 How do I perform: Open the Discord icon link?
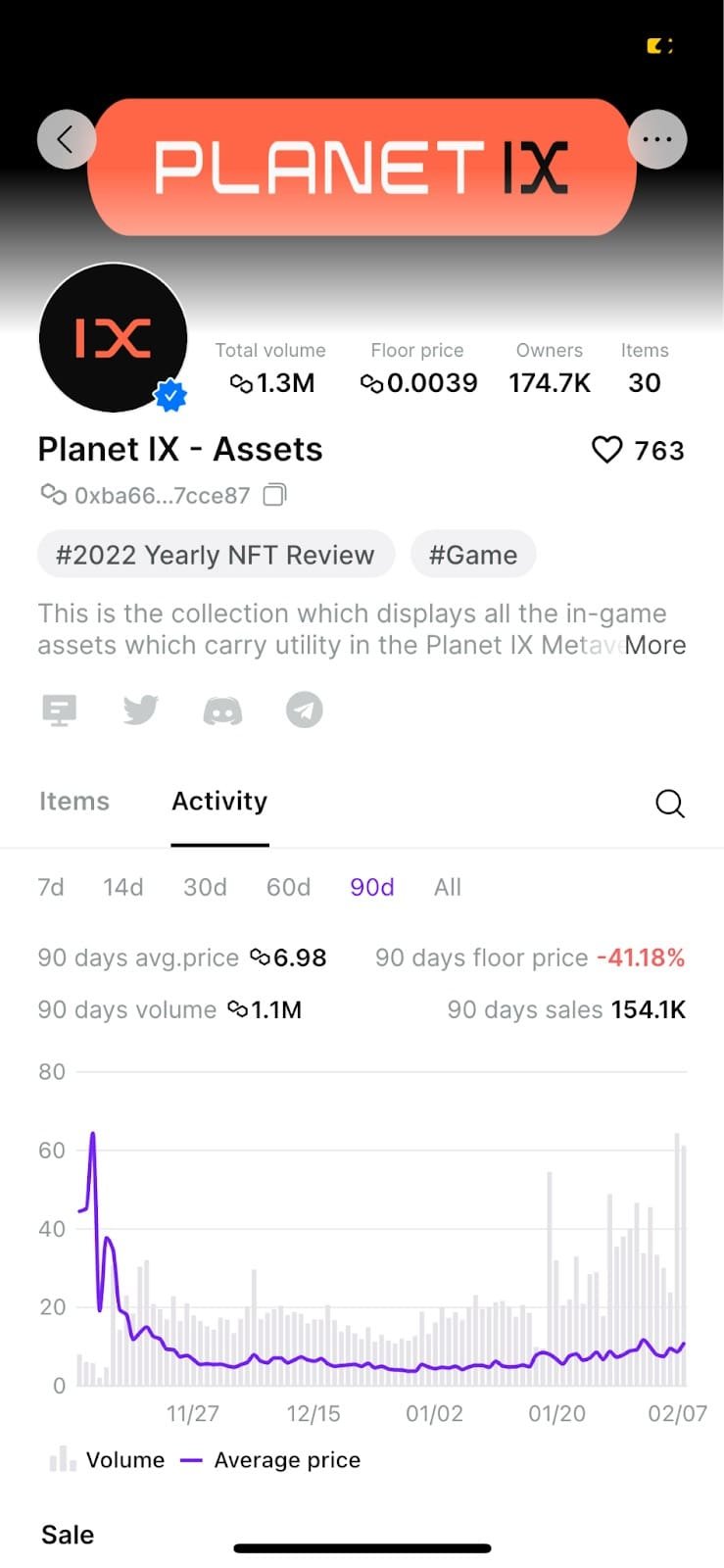[x=222, y=710]
